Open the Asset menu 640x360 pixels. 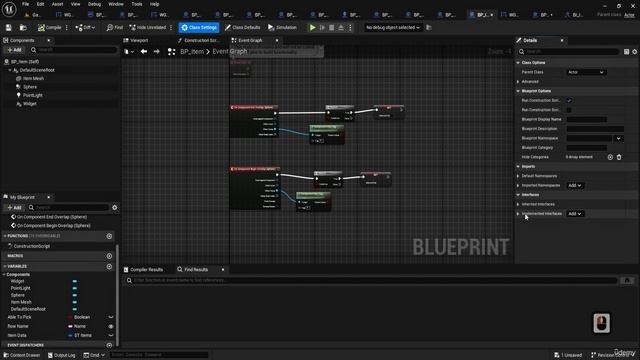57,4
